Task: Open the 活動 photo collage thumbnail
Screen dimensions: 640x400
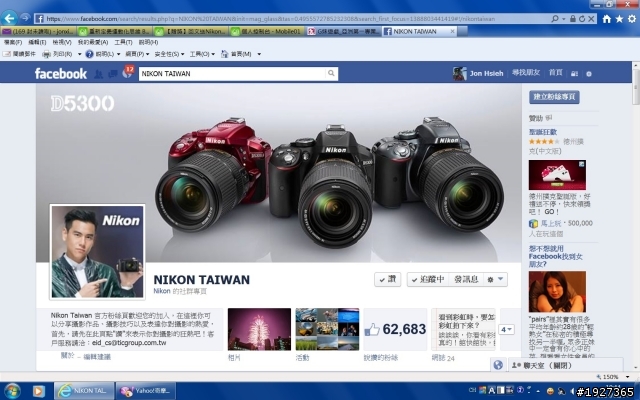Action: (x=327, y=329)
